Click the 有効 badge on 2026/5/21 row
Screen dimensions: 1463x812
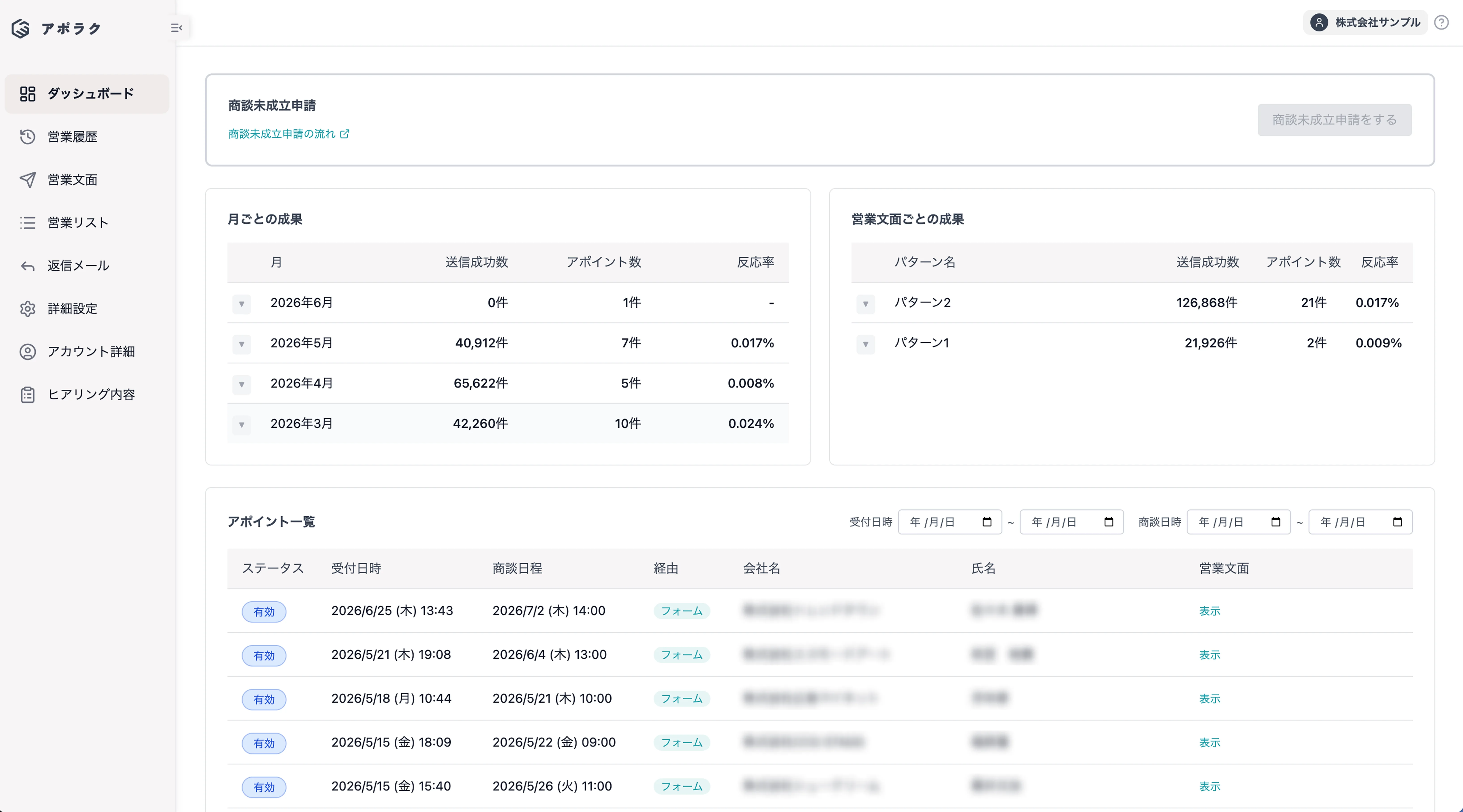[x=264, y=656]
